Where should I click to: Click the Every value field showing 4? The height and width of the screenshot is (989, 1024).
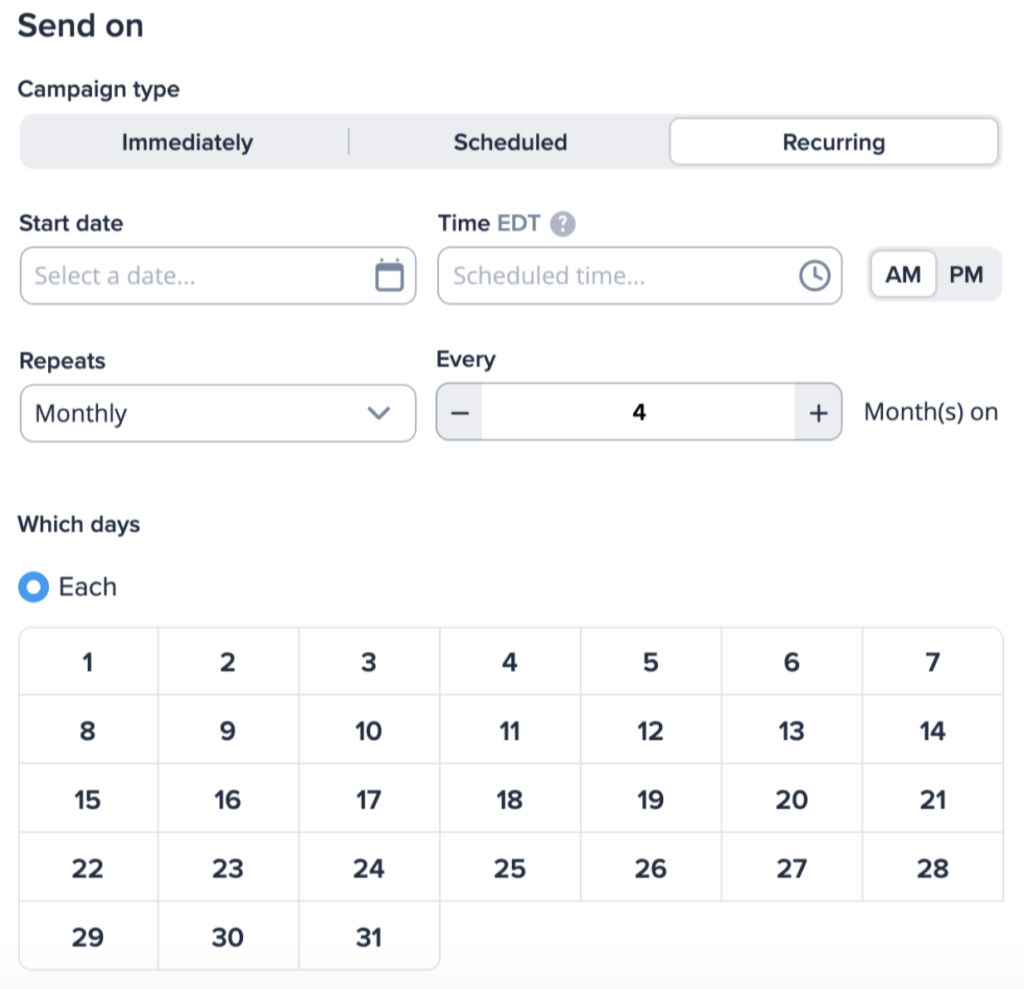coord(639,412)
